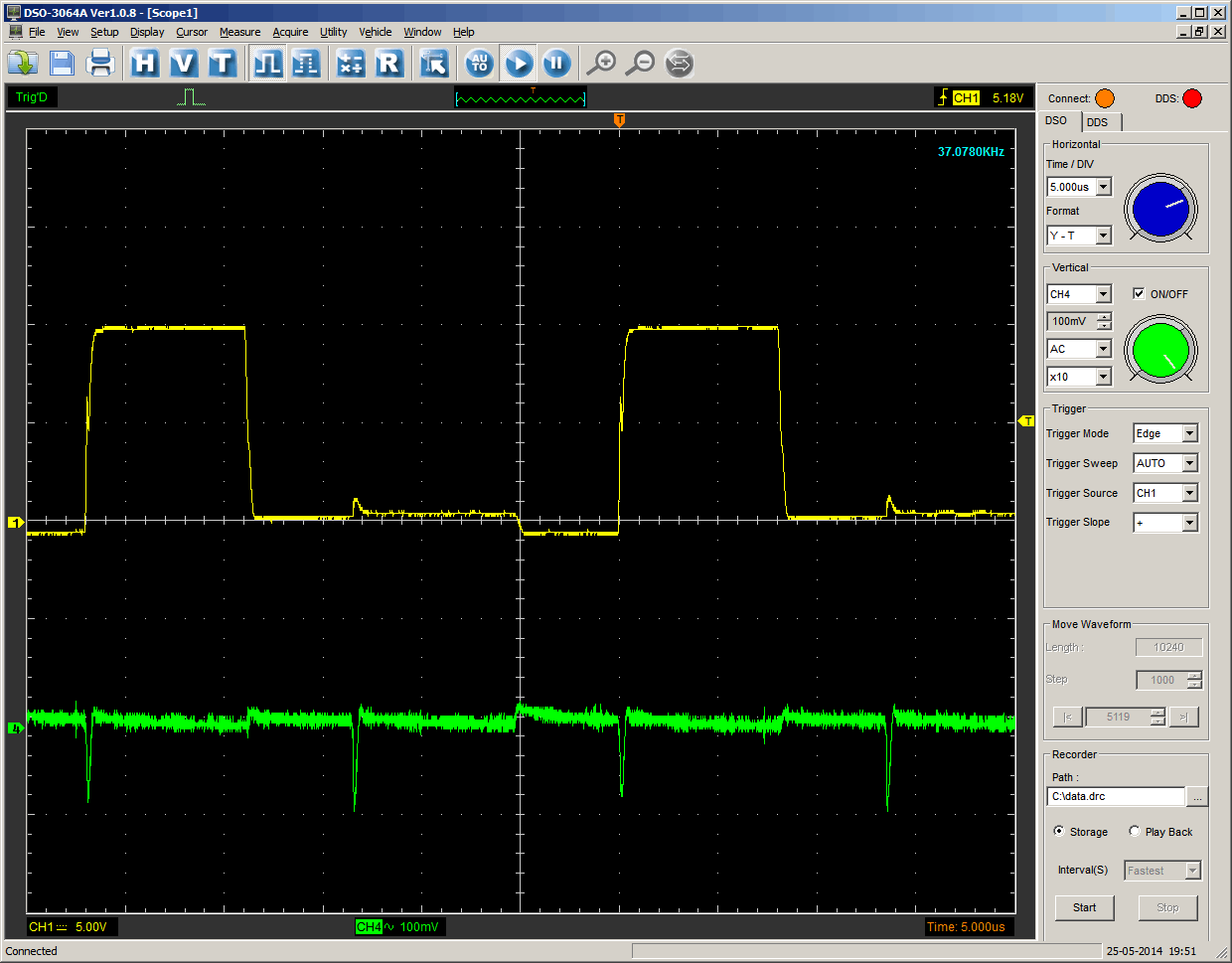Screen dimensions: 1232x963
Task: Open Vertical settings with the V icon
Action: tap(183, 64)
